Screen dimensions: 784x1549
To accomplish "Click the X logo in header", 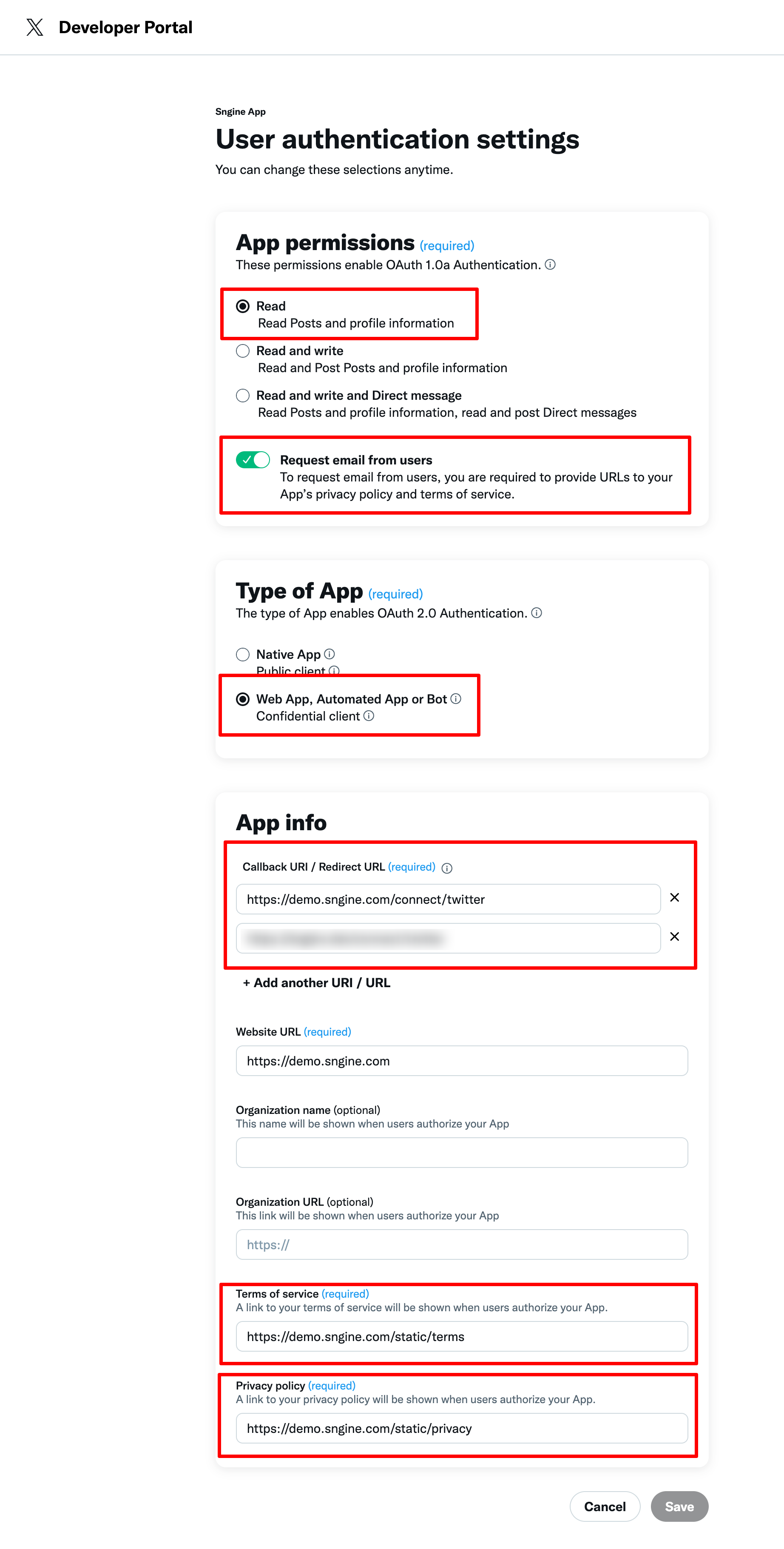I will pyautogui.click(x=35, y=27).
